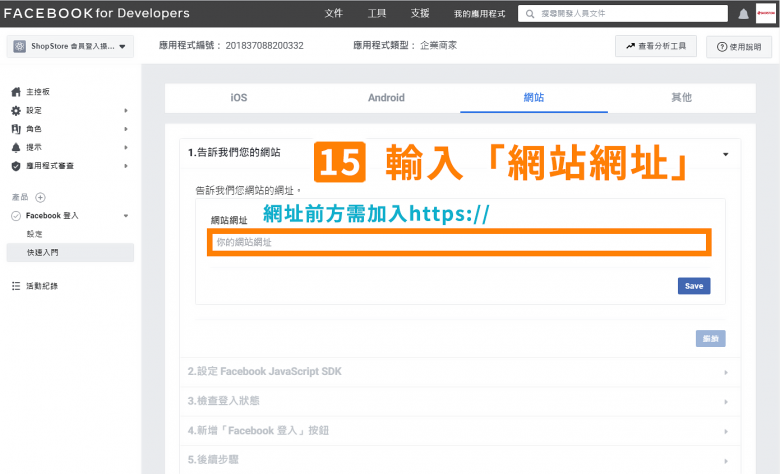Viewport: 780px width, 474px height.
Task: Open 設定 under Facebook 登入
Action: [34, 234]
